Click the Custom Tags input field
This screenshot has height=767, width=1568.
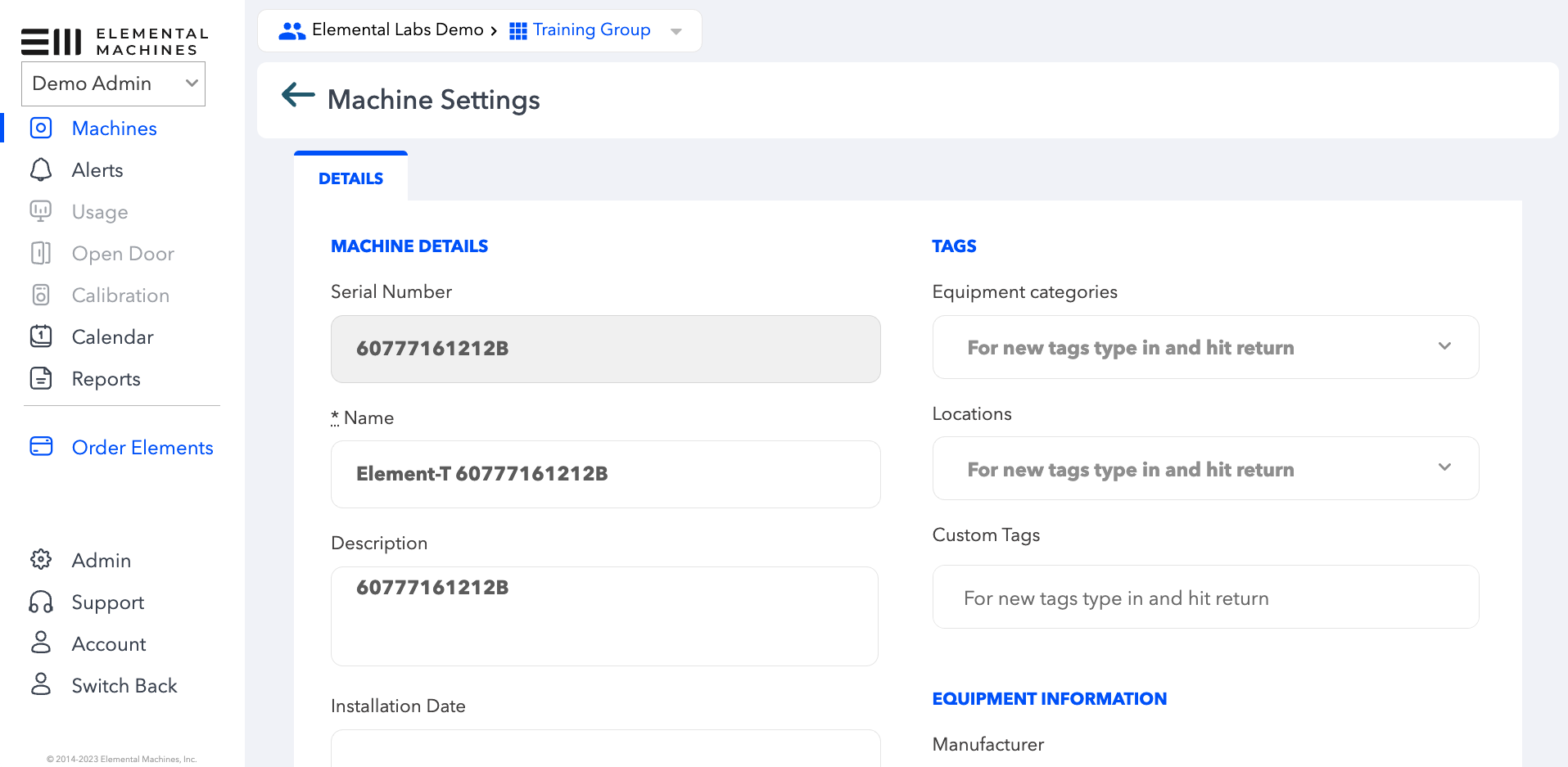point(1205,597)
